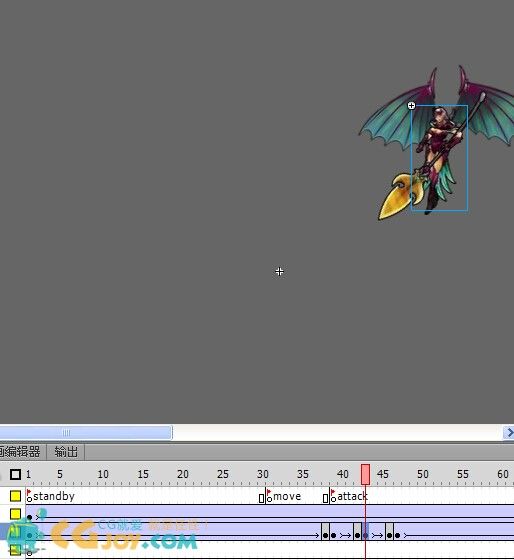Jump to frame 25 on the ruler
This screenshot has height=560, width=514.
pyautogui.click(x=223, y=474)
